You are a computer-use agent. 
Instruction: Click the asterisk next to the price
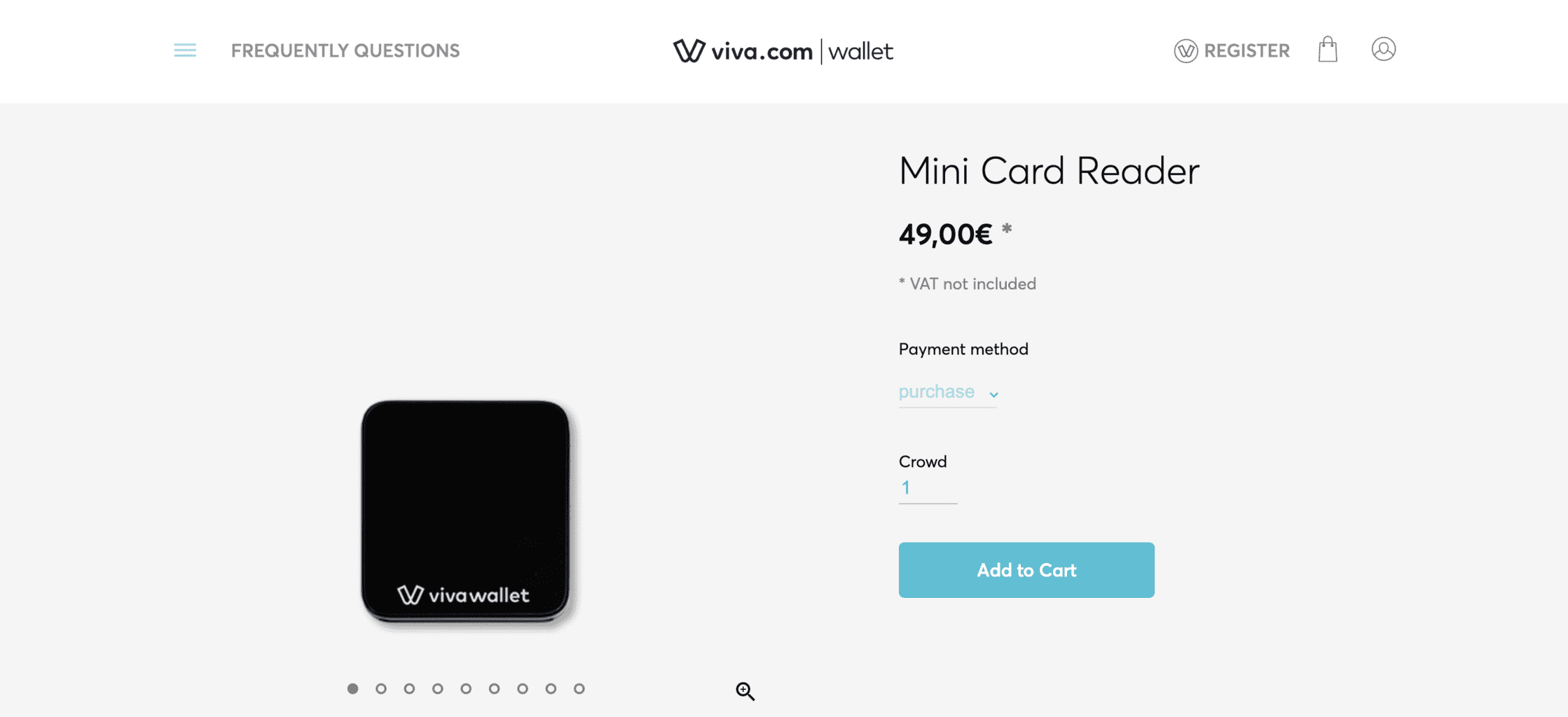click(x=1007, y=228)
